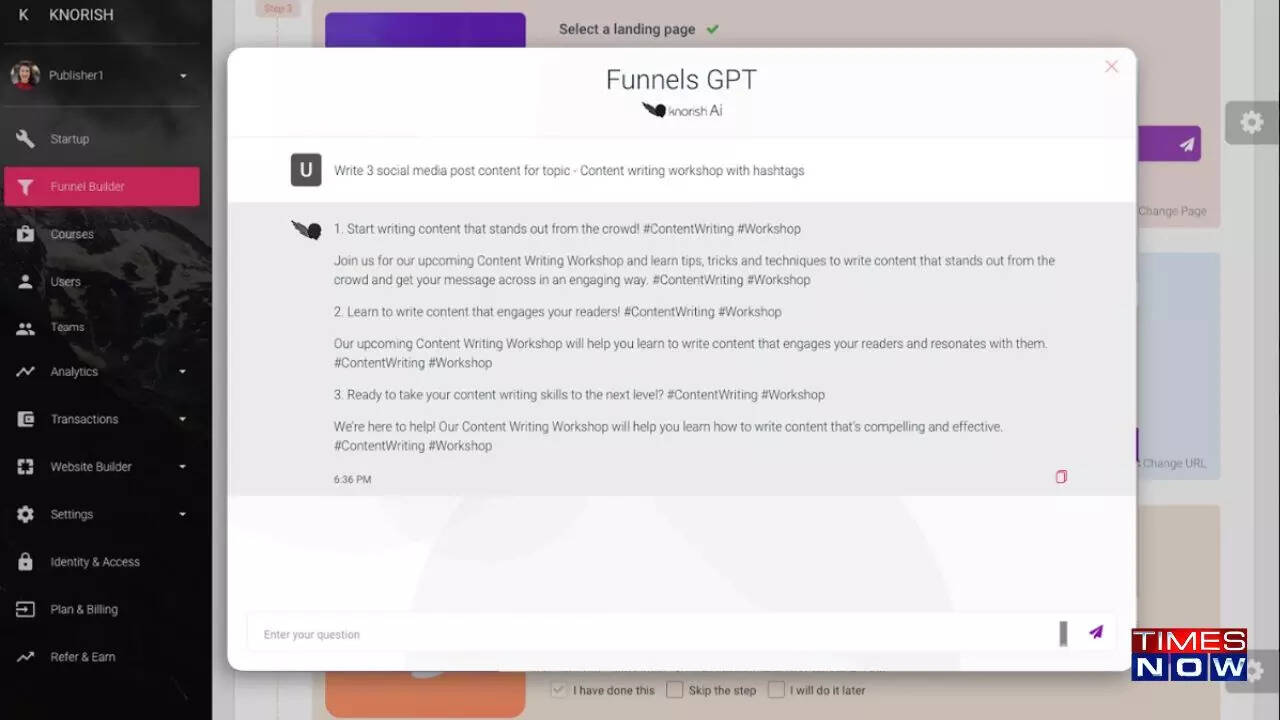Click the Knorish AI bird logo

click(x=652, y=110)
